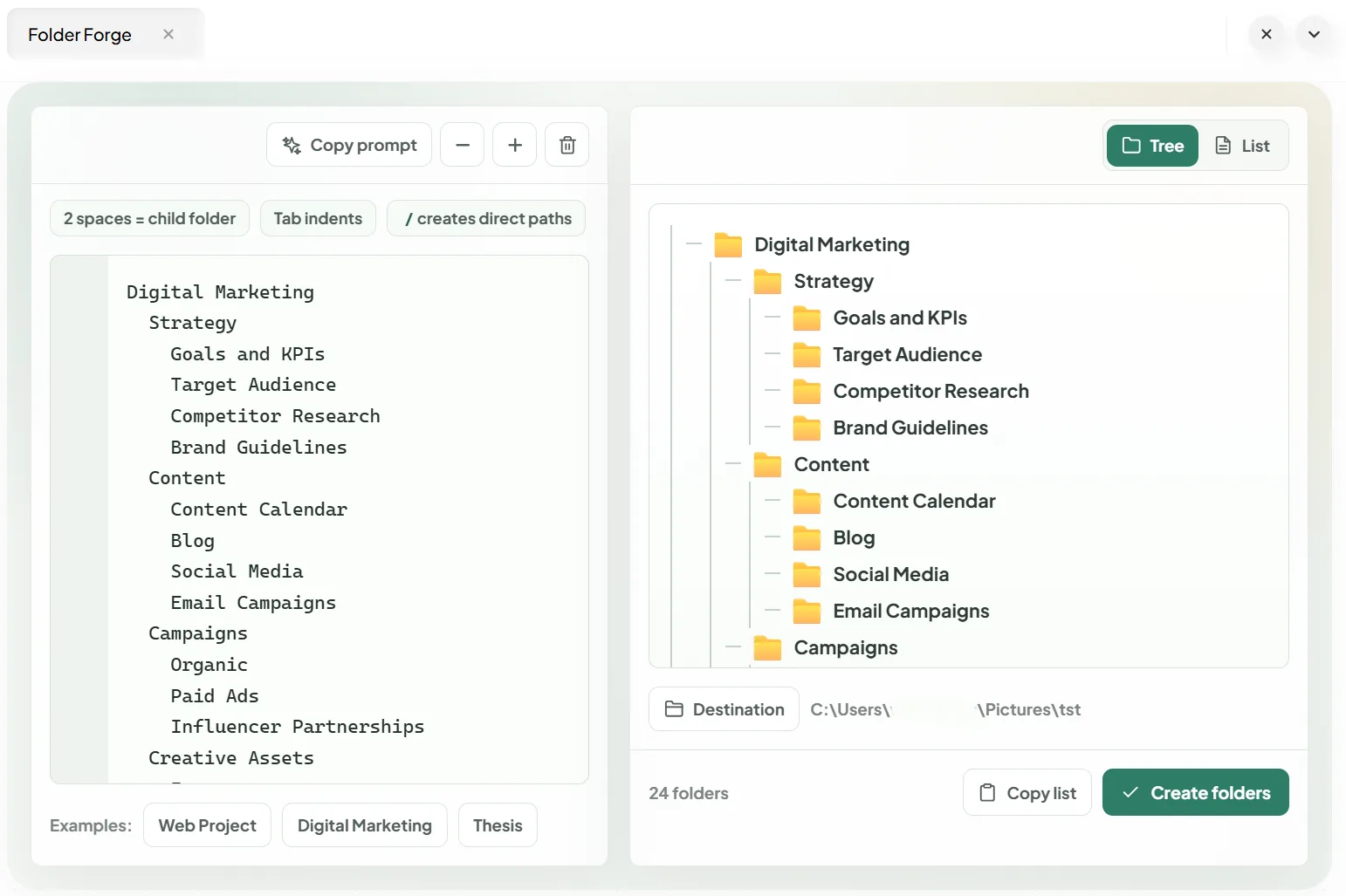Click the Competitor Research folder icon
Image resolution: width=1346 pixels, height=896 pixels.
click(807, 392)
